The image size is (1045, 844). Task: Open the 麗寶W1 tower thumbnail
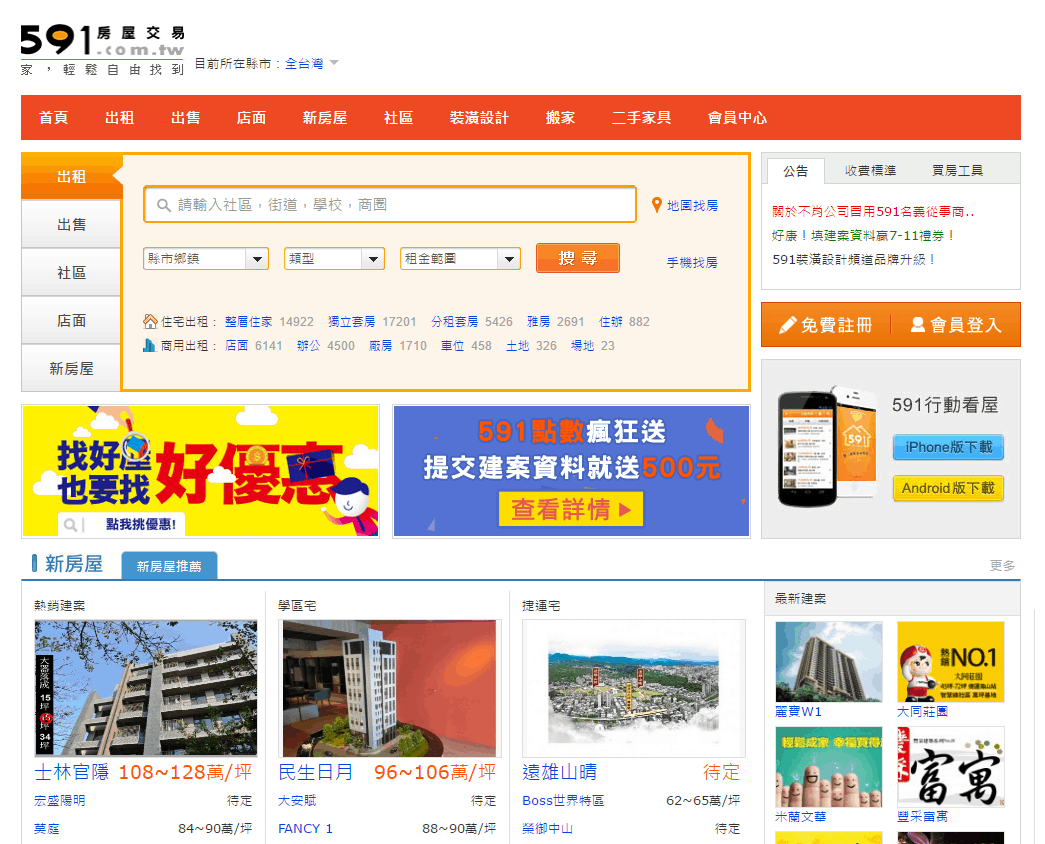[x=829, y=662]
